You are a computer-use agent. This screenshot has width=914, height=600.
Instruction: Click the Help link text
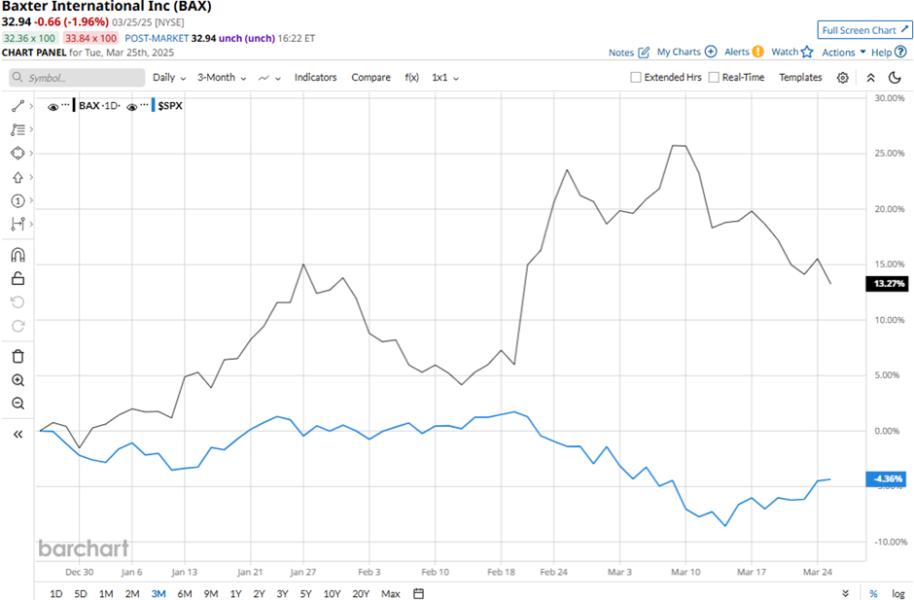881,52
